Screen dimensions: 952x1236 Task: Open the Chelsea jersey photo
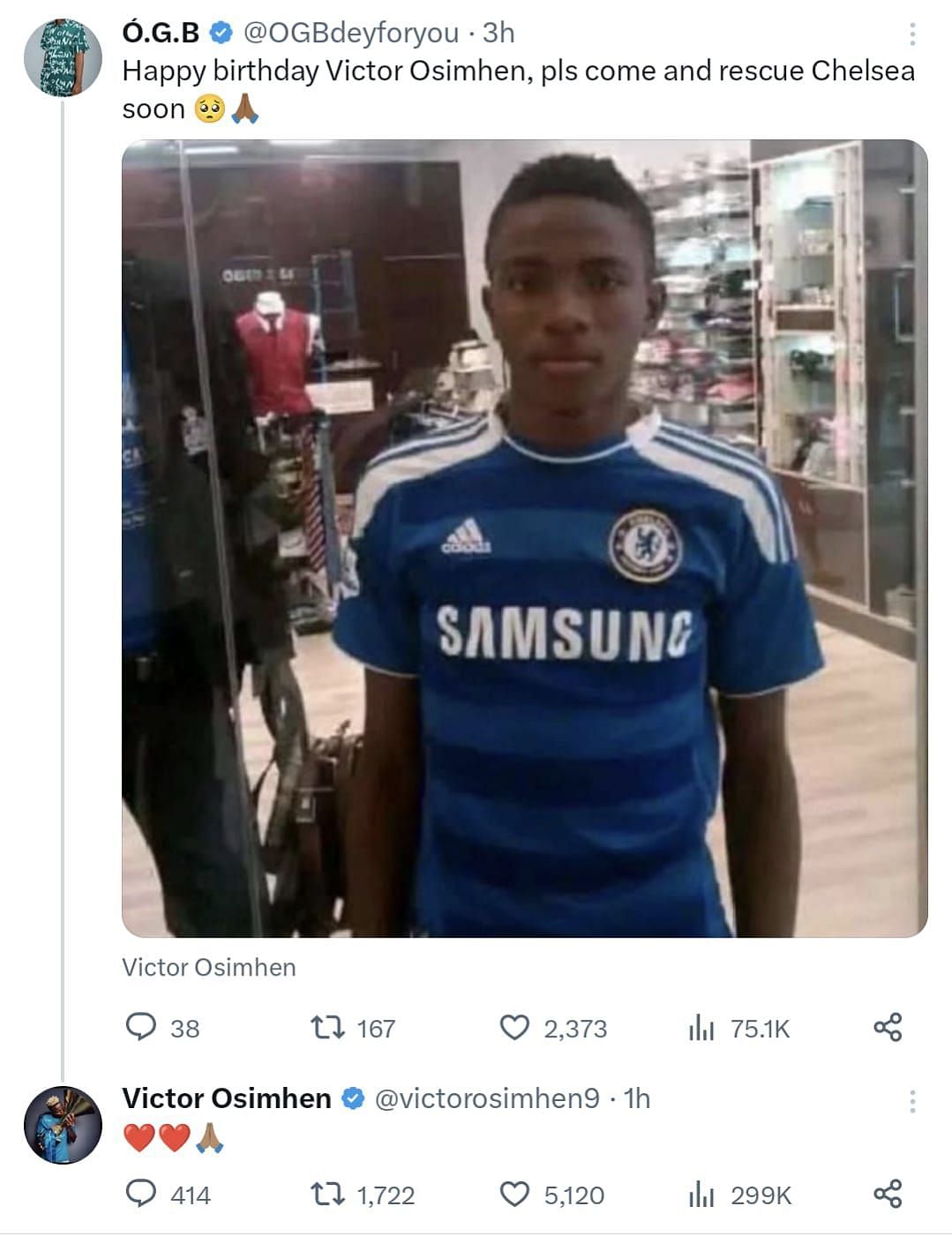[524, 538]
